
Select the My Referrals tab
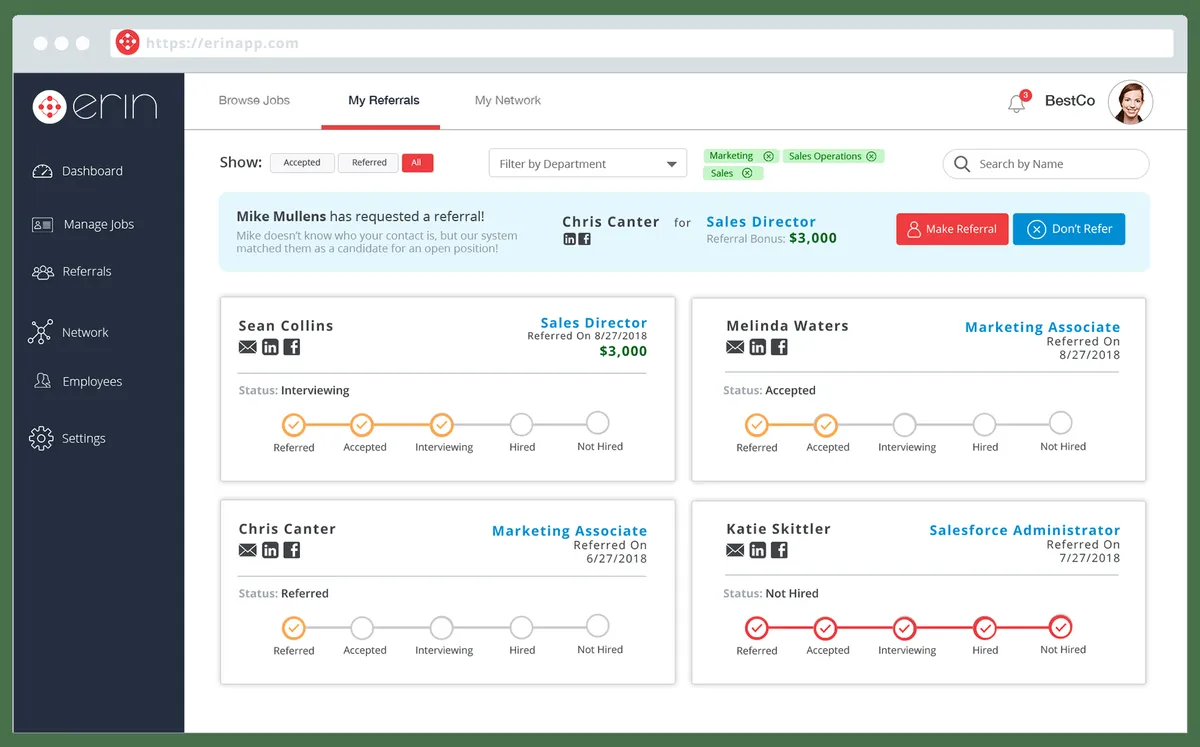pyautogui.click(x=384, y=100)
